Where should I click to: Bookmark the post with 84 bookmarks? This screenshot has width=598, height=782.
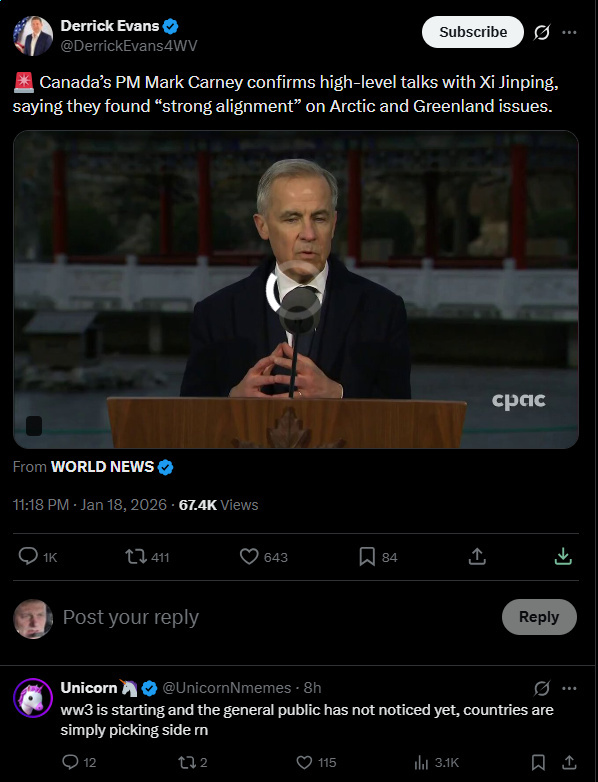[x=378, y=557]
